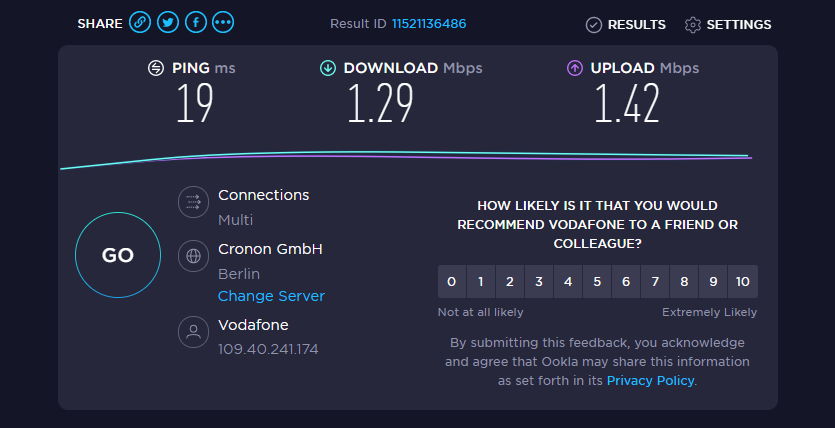The height and width of the screenshot is (428, 835).
Task: Rate recommendation score 10
Action: pos(743,282)
